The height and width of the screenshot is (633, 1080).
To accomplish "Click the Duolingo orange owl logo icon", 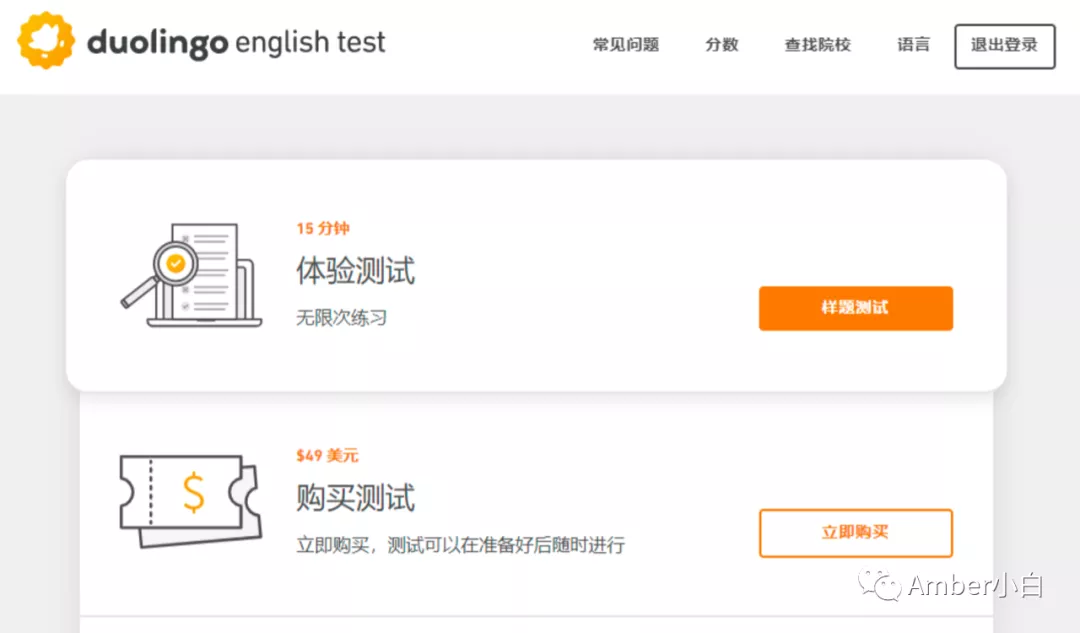I will pos(46,40).
